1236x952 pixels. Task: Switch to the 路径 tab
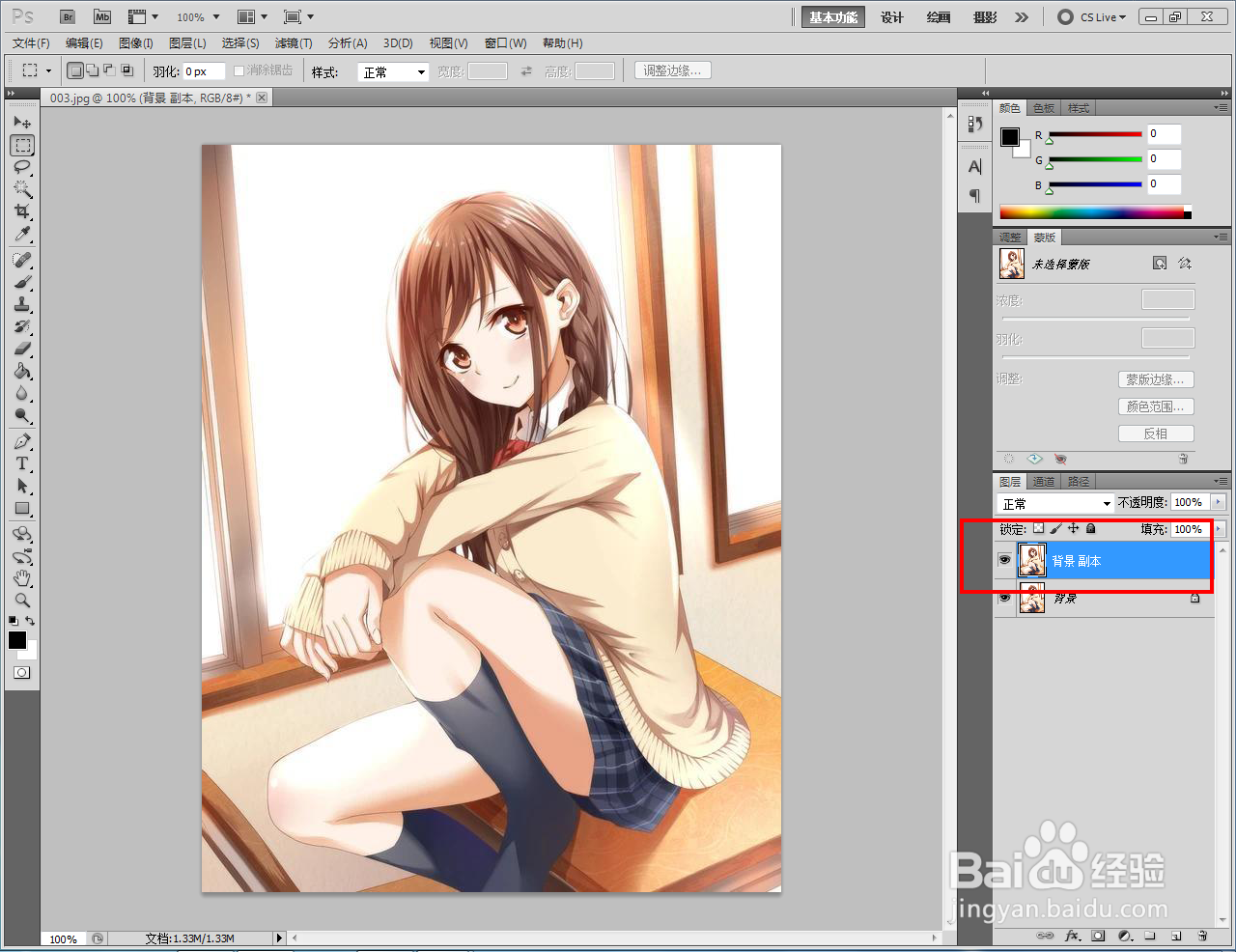pos(1079,482)
